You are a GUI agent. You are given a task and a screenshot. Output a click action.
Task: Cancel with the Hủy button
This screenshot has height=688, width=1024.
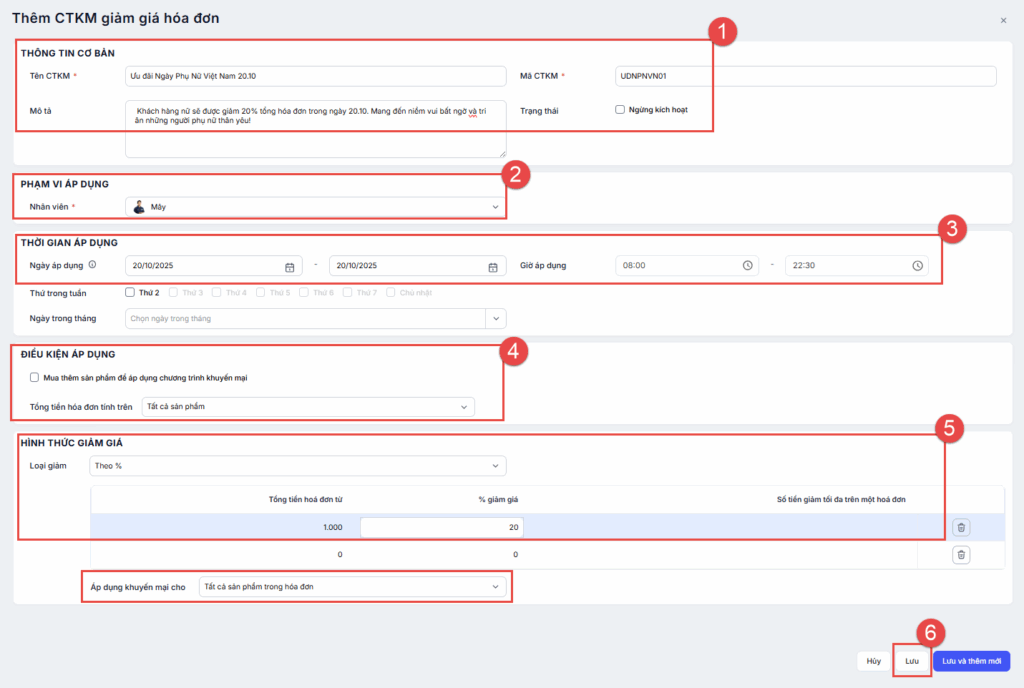coord(873,661)
